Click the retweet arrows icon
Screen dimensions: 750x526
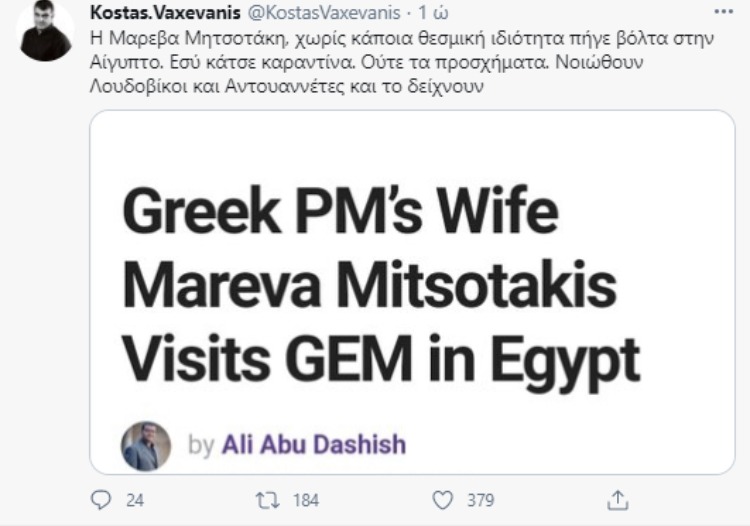coord(266,497)
